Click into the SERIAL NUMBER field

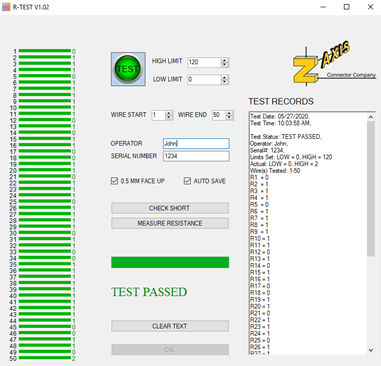click(196, 156)
